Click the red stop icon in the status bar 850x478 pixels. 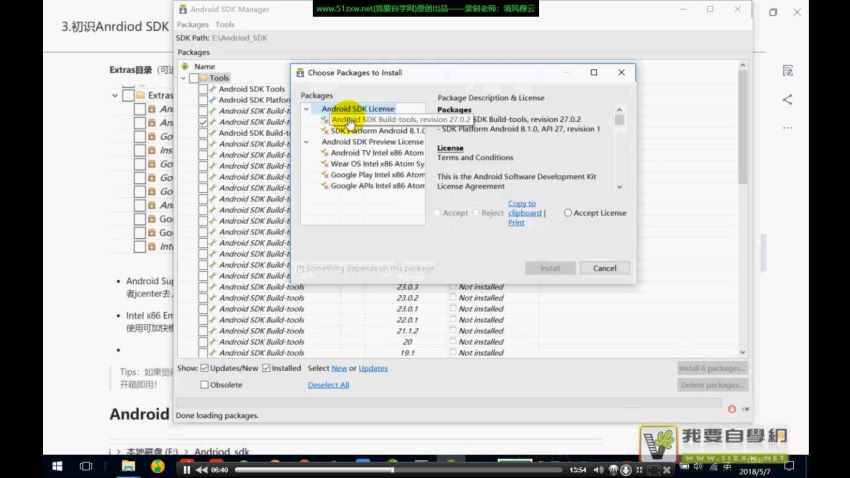point(732,408)
